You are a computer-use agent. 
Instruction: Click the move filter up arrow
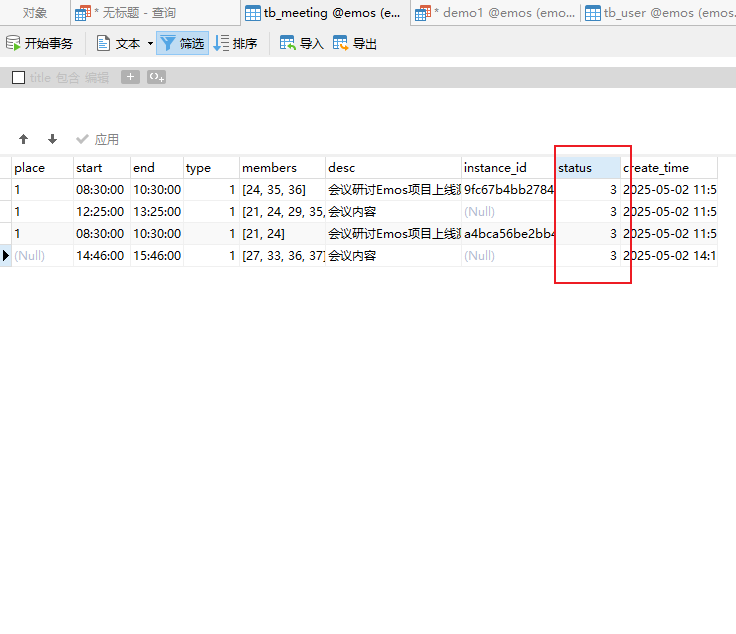[23, 139]
